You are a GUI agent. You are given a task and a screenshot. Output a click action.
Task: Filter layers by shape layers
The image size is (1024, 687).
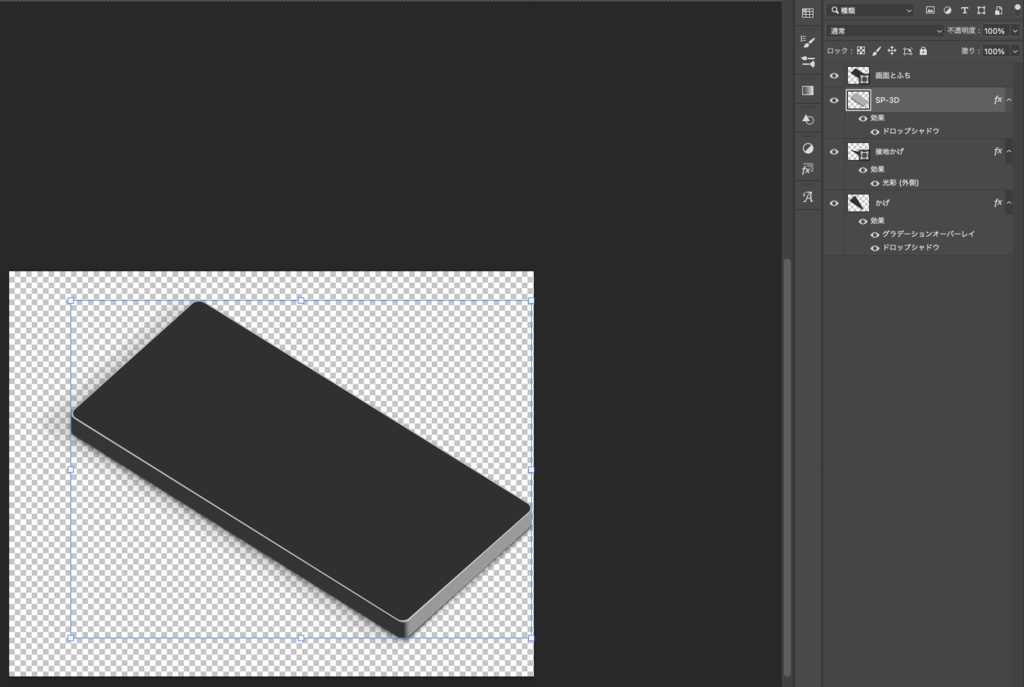click(x=981, y=10)
